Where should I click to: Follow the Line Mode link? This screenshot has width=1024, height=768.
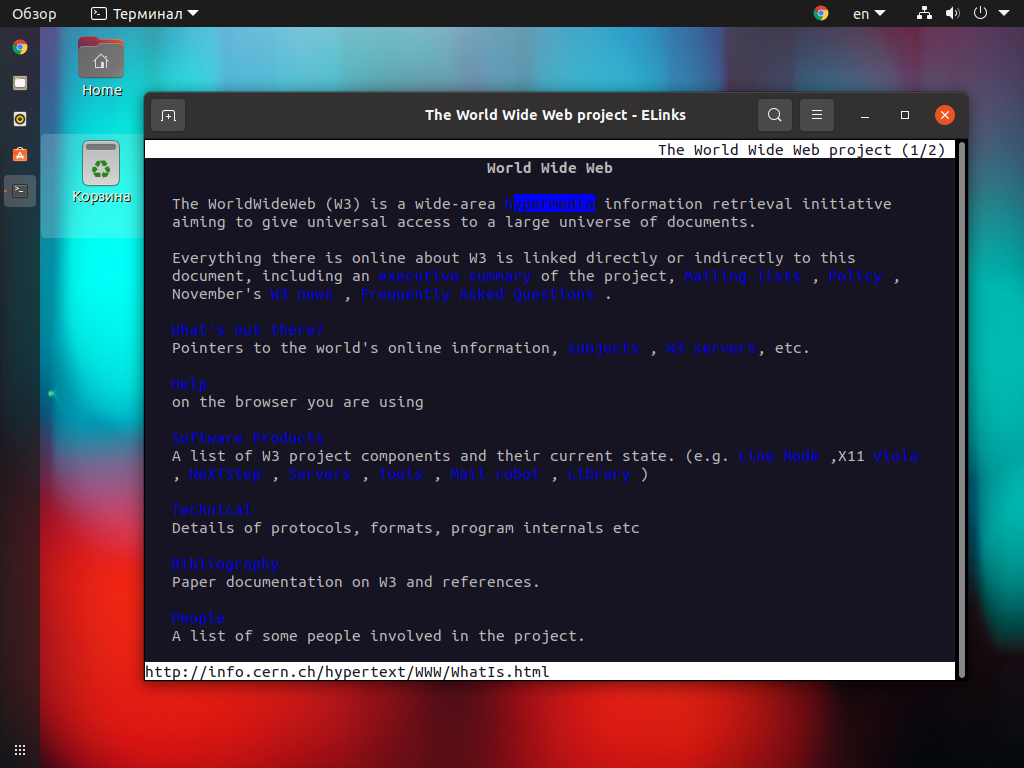pos(778,456)
